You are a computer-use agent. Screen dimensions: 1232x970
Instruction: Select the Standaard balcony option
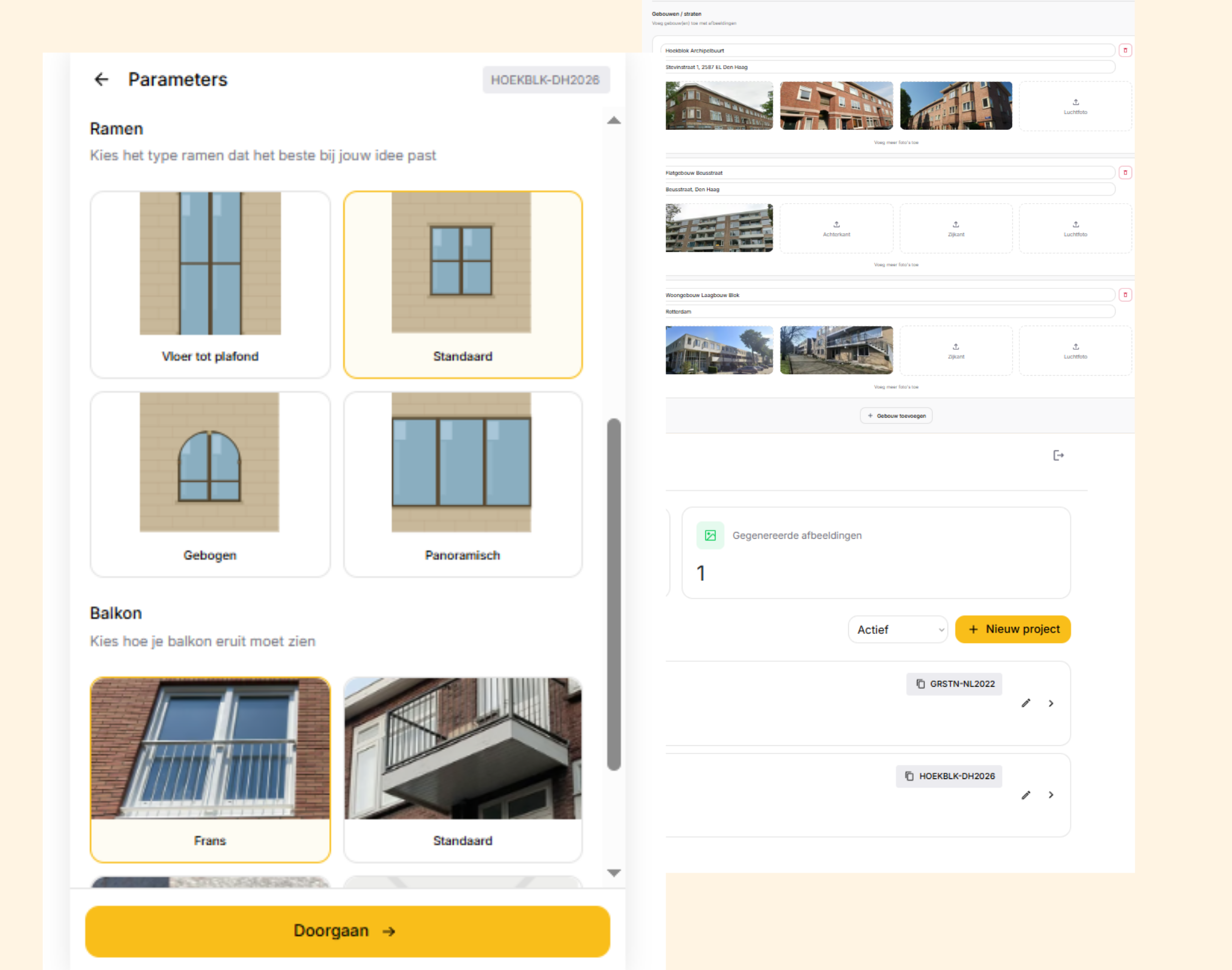point(463,769)
